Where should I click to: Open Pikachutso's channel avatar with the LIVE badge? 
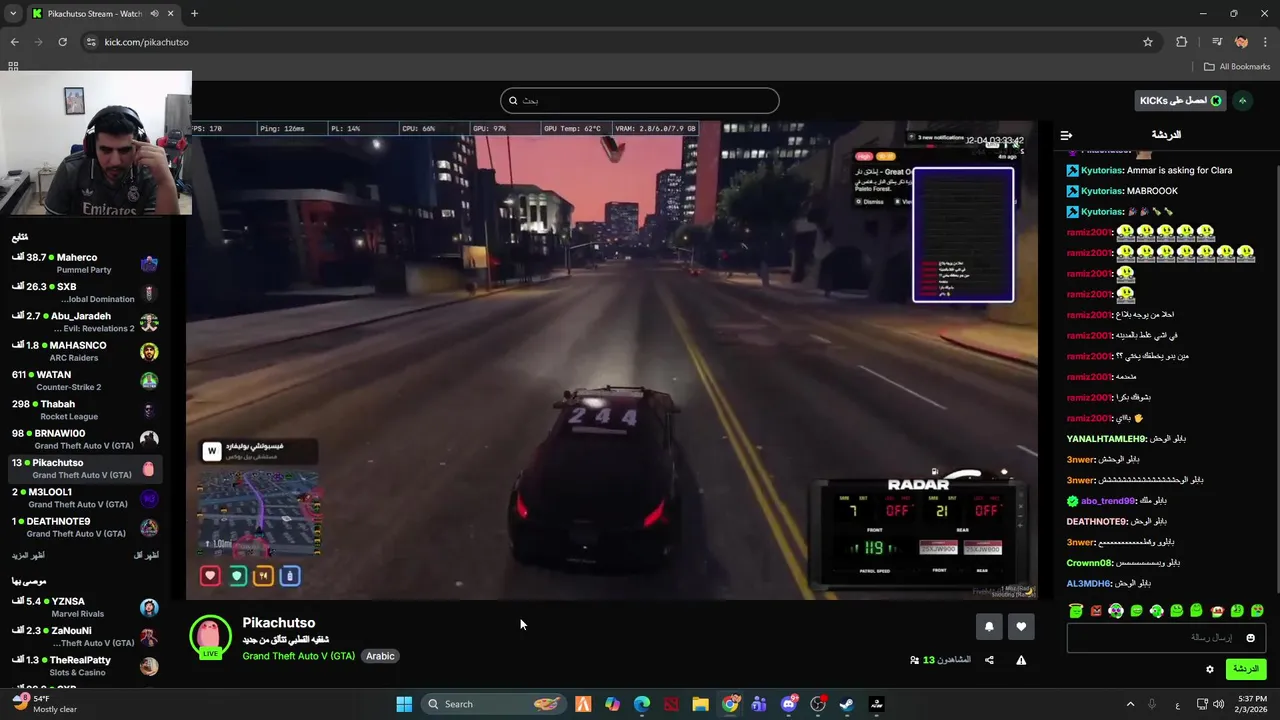(210, 637)
